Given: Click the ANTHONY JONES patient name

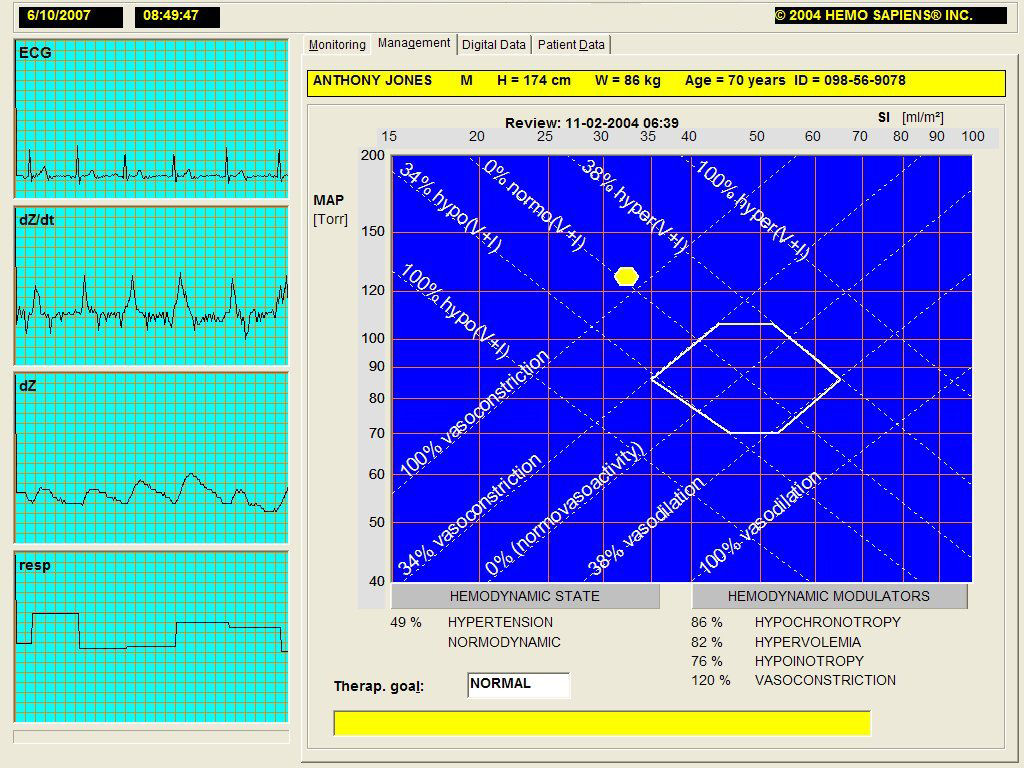Looking at the screenshot, I should [372, 80].
